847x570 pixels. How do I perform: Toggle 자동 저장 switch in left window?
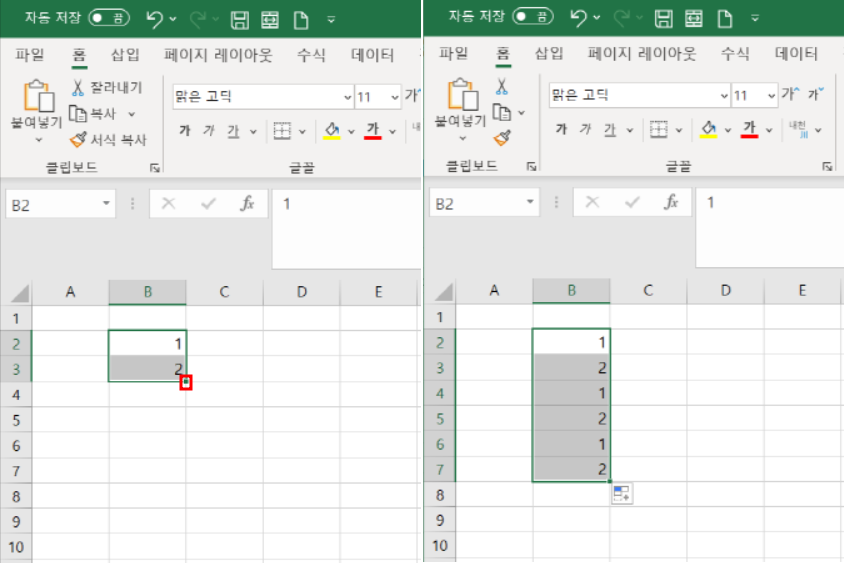109,18
